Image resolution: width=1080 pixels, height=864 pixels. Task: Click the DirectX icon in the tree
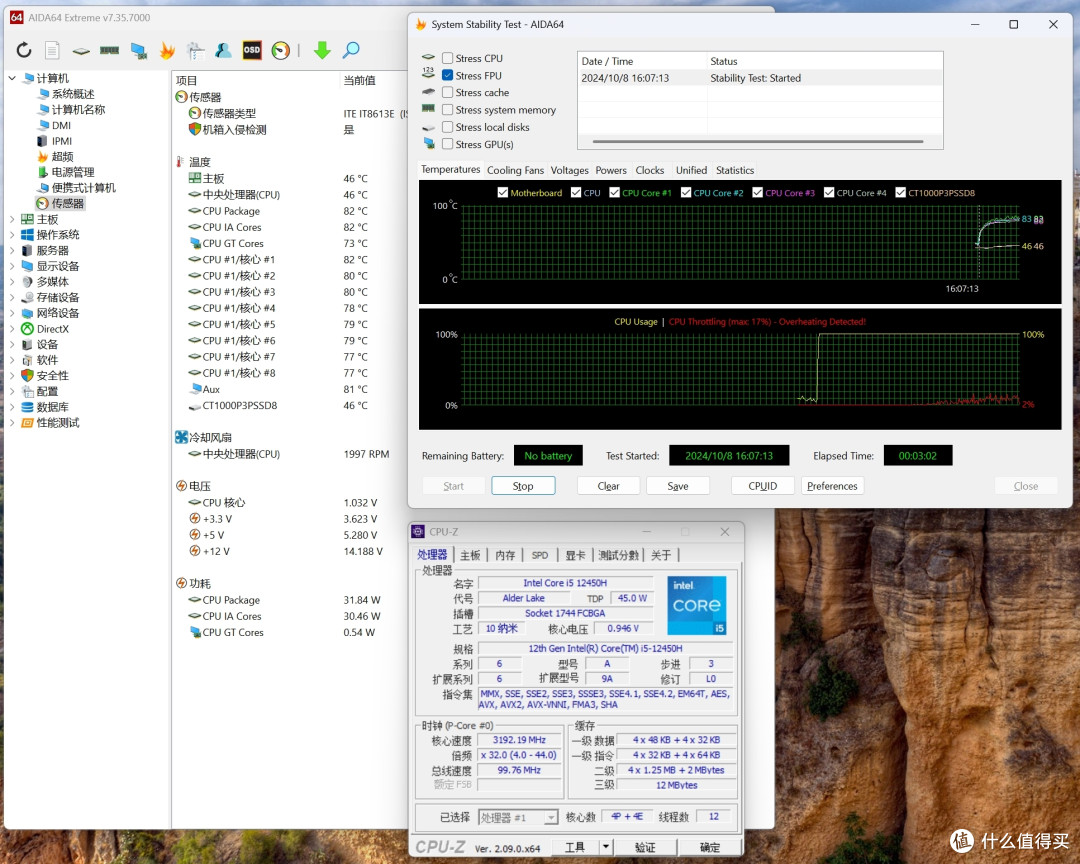(x=28, y=329)
